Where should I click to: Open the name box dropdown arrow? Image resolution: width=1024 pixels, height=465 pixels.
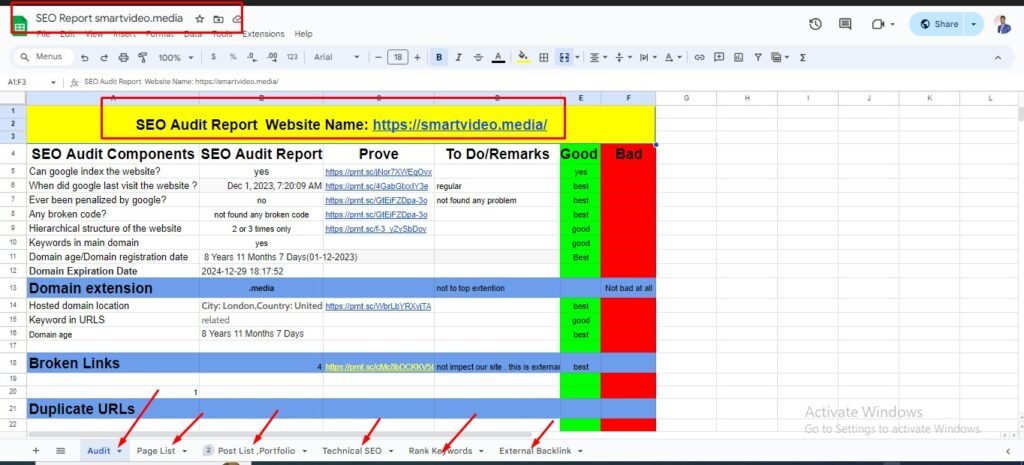pos(54,82)
